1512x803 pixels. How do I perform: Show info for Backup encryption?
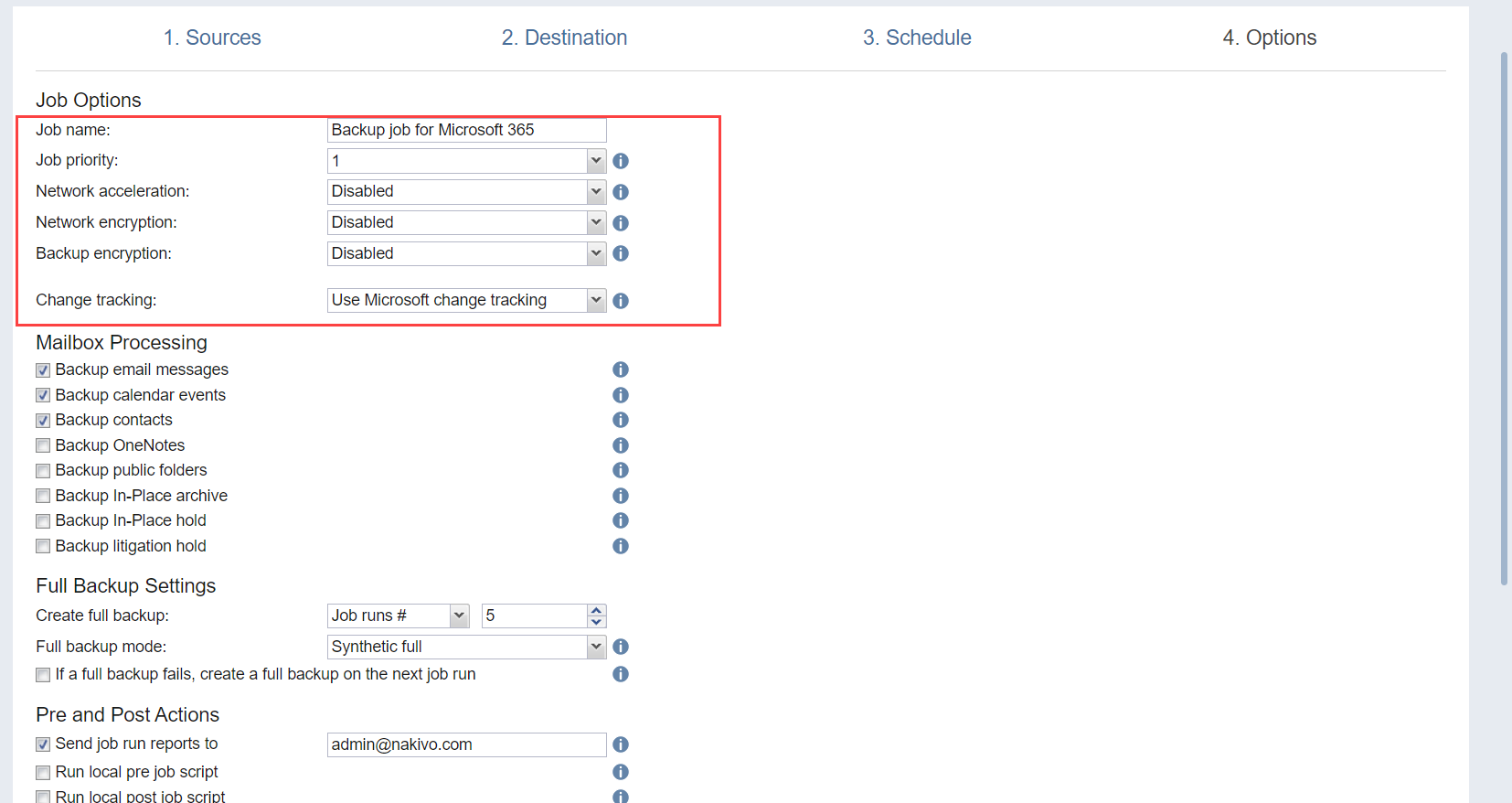click(x=621, y=253)
